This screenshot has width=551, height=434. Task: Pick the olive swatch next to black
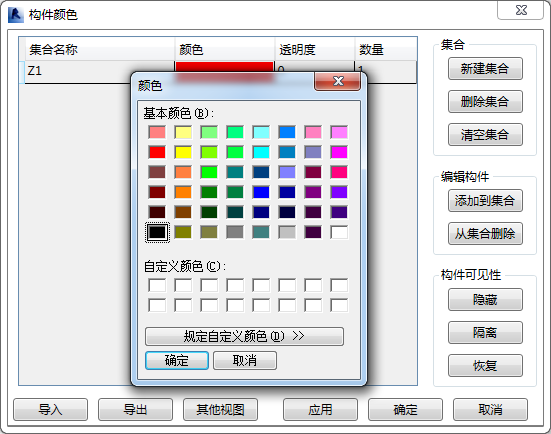click(x=183, y=232)
